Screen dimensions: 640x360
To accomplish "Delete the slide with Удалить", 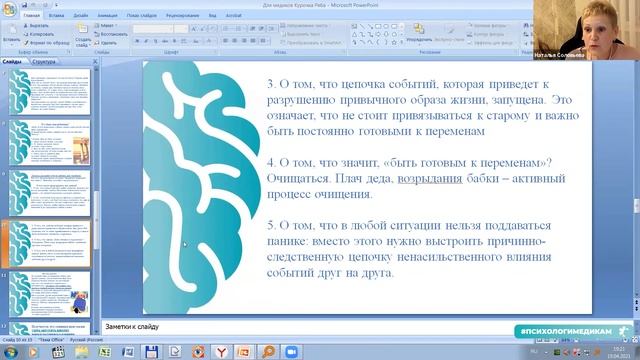I will (x=106, y=43).
